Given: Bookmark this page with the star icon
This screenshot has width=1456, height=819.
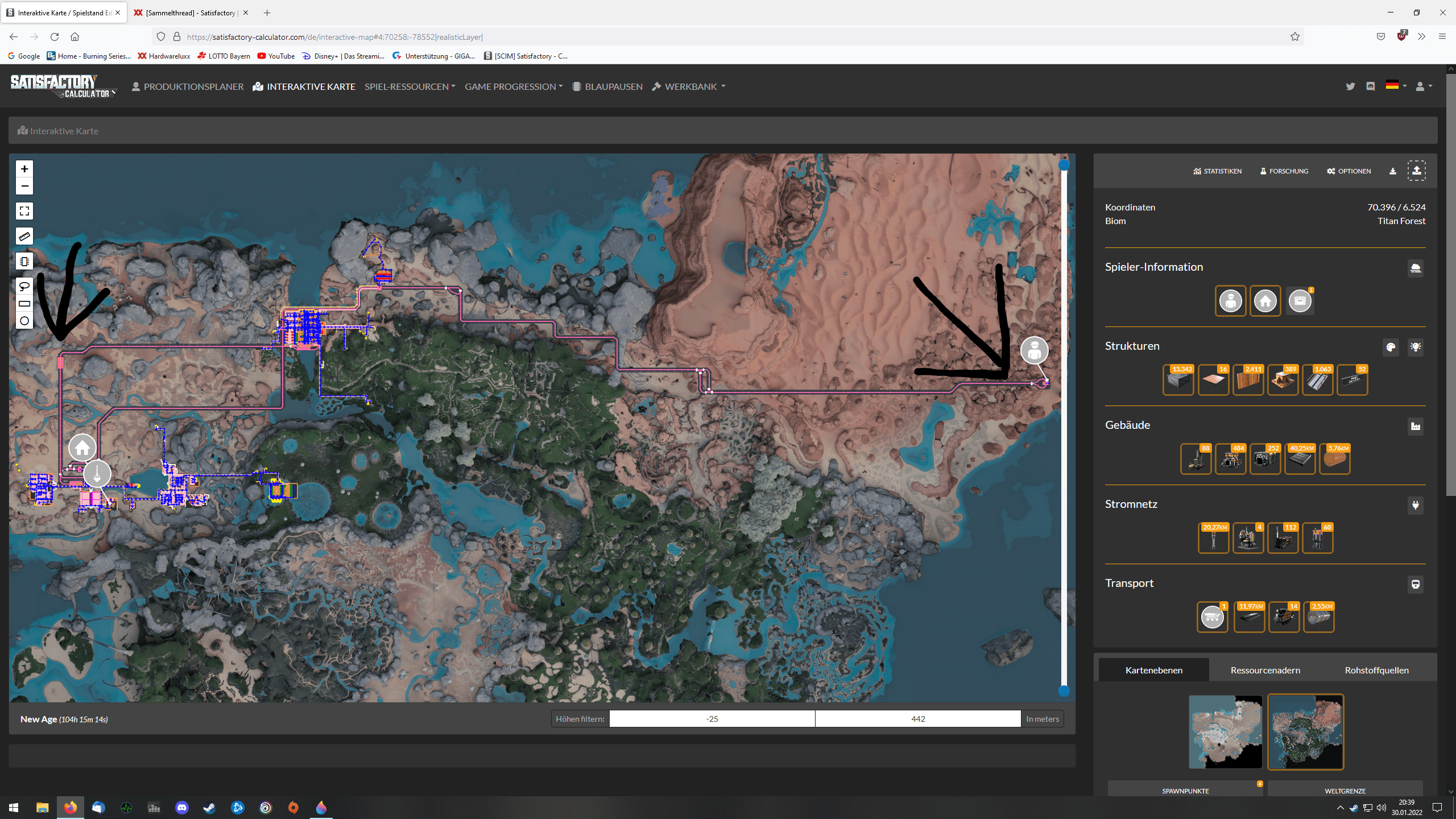Looking at the screenshot, I should point(1295,37).
